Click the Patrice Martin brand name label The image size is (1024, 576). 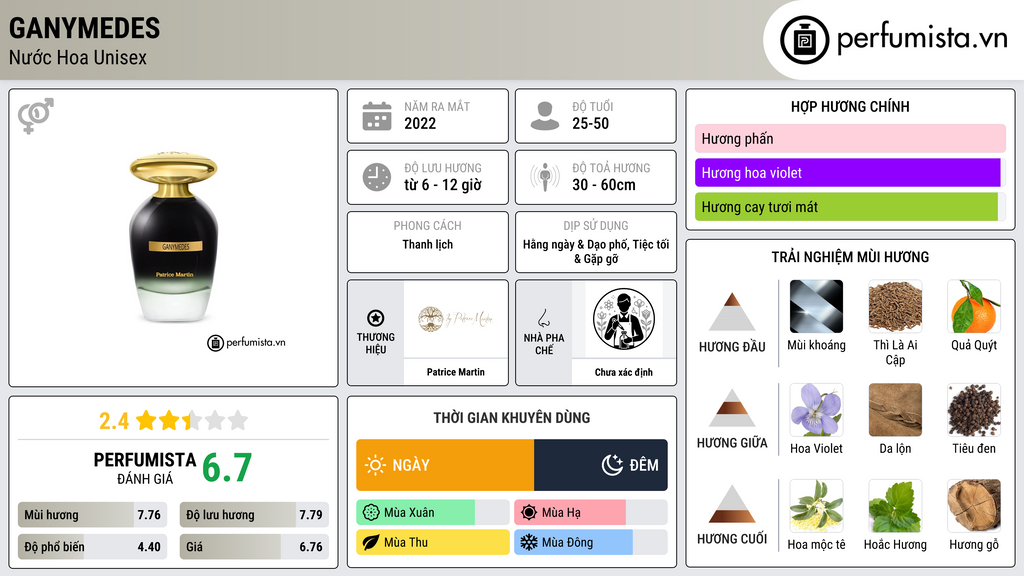[456, 372]
